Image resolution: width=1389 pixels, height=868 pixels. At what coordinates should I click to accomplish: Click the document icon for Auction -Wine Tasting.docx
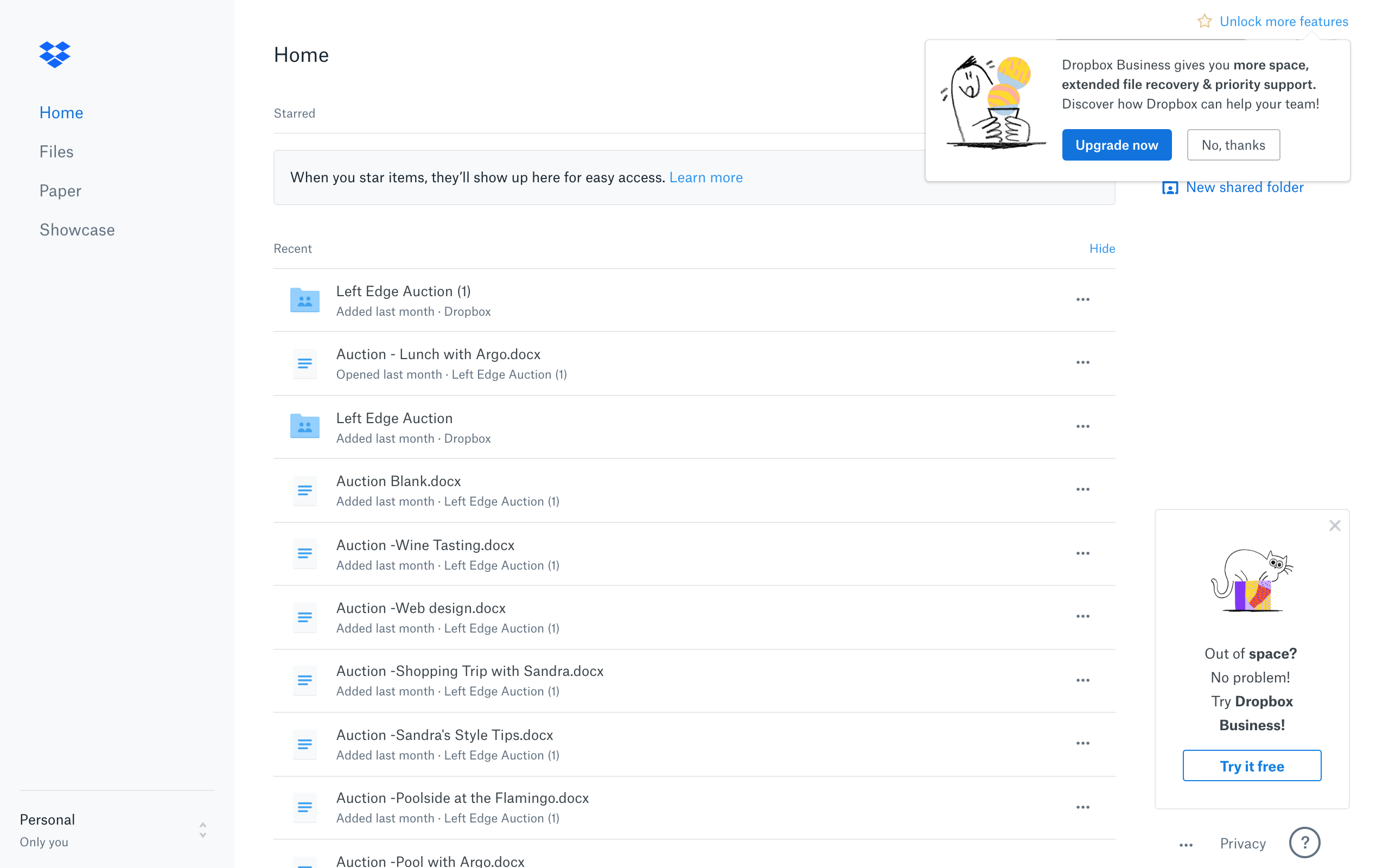click(x=305, y=553)
